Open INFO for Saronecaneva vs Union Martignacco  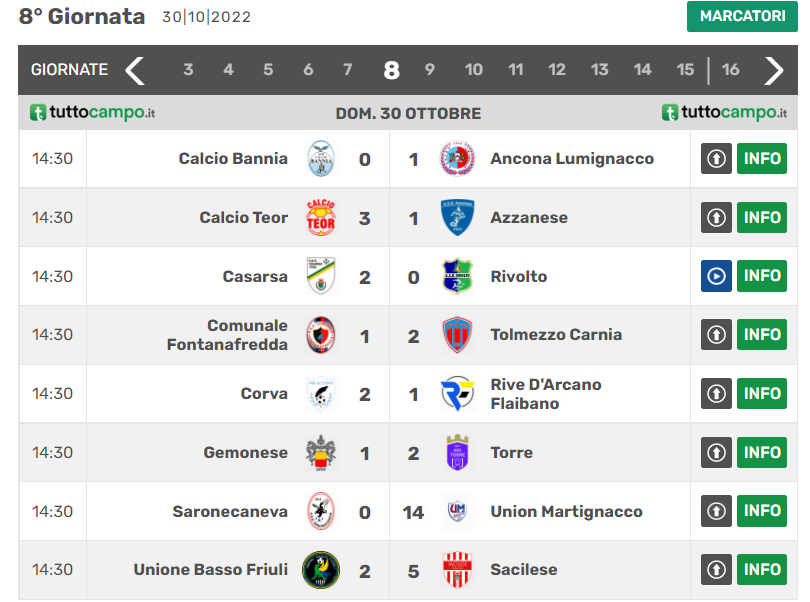(762, 512)
